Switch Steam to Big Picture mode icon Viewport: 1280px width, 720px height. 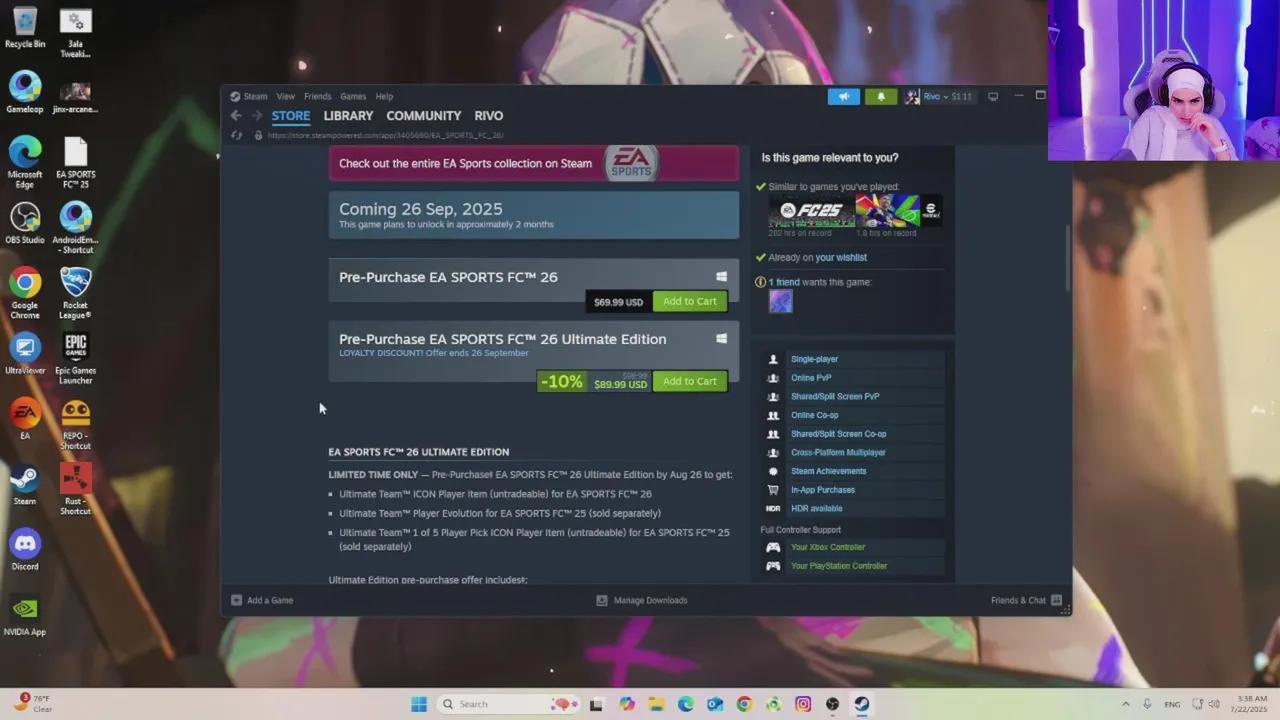coord(993,96)
